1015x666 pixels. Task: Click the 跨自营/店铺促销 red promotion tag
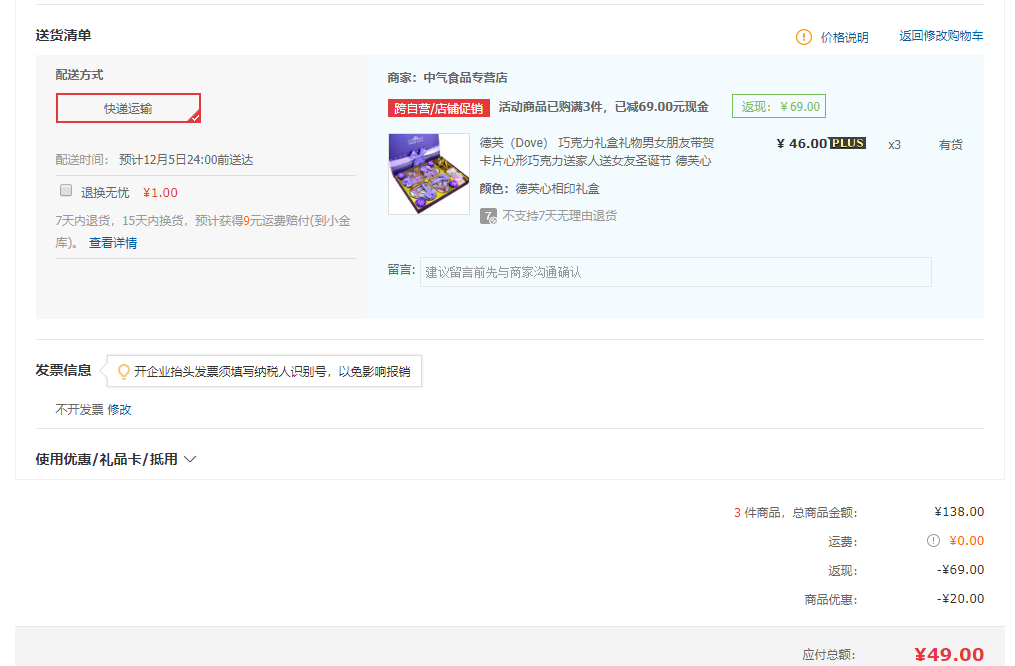[x=439, y=108]
